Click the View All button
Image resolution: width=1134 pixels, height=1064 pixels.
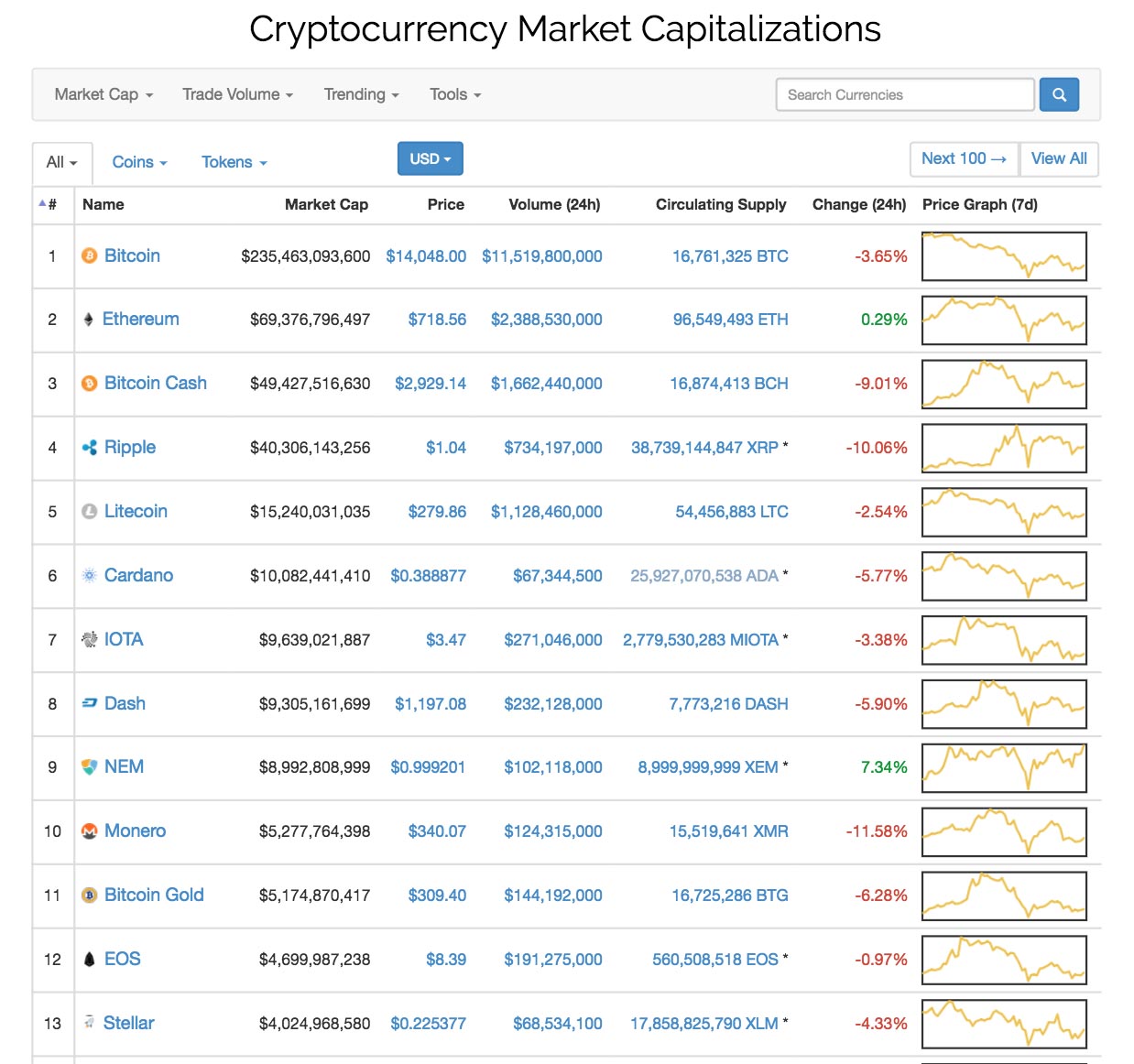(1059, 158)
